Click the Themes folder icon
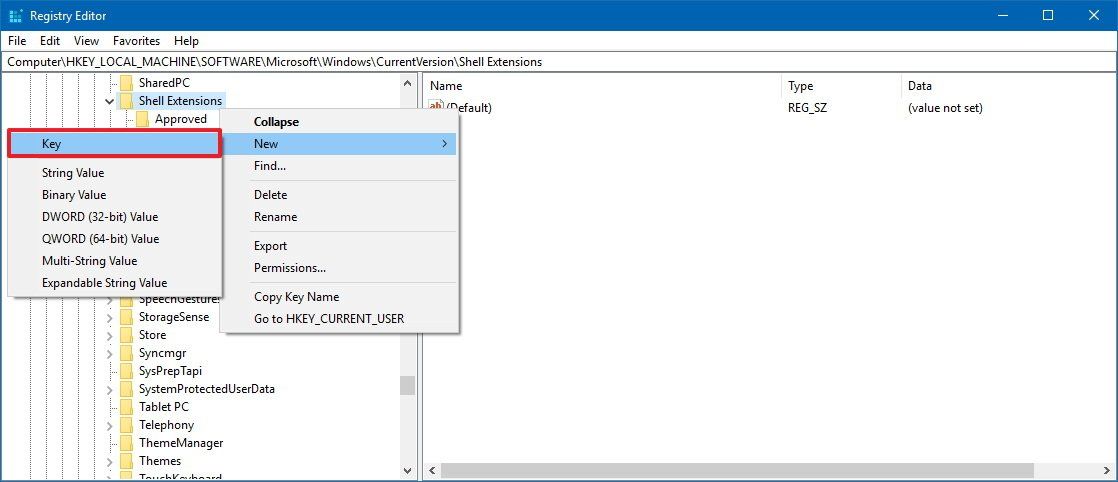The height and width of the screenshot is (482, 1118). click(x=126, y=461)
